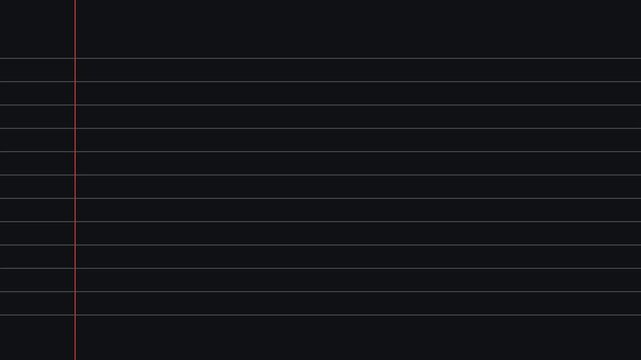Click the first writing row right of margin
This screenshot has width=641, height=360.
pos(359,70)
